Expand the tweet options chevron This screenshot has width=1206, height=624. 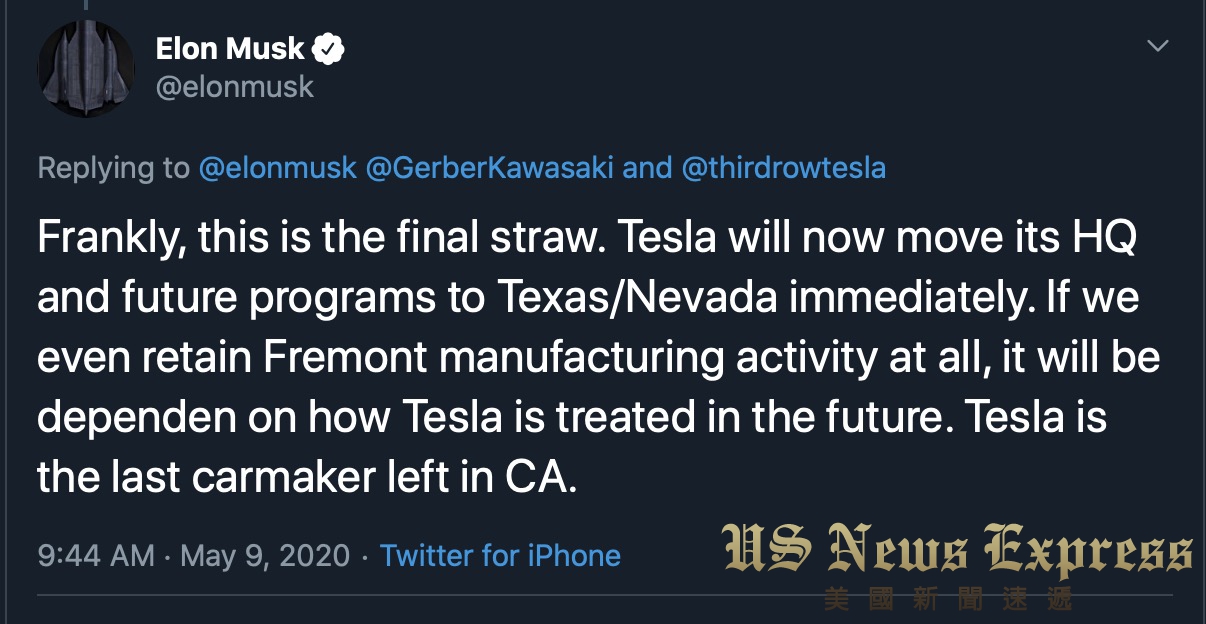[1157, 46]
